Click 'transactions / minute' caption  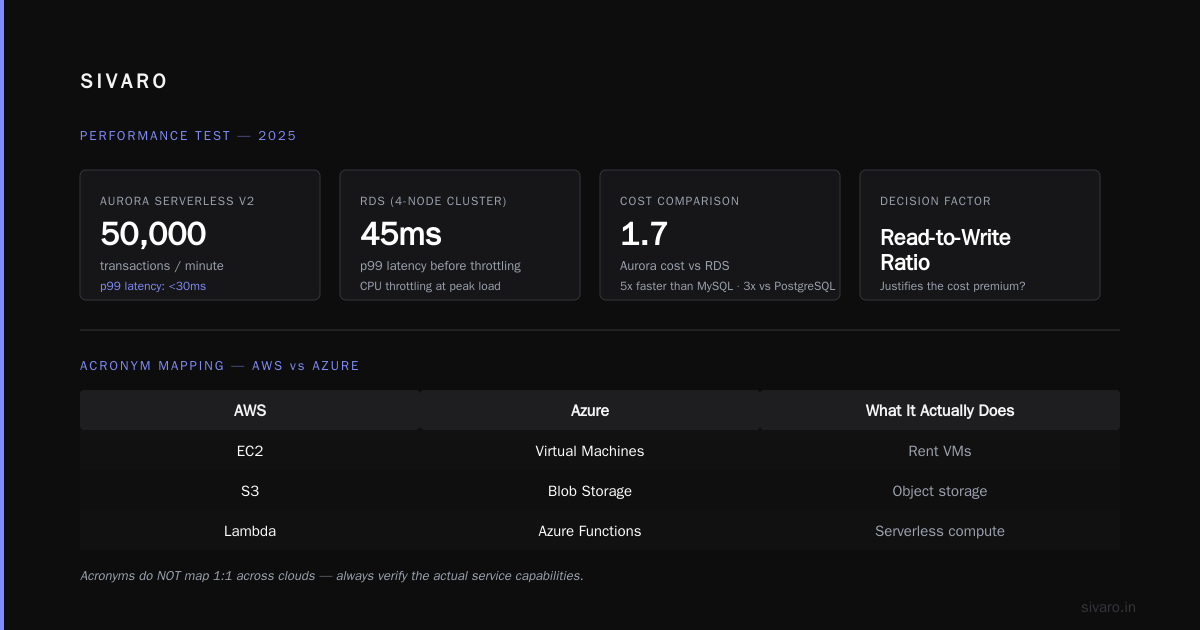[x=162, y=266]
